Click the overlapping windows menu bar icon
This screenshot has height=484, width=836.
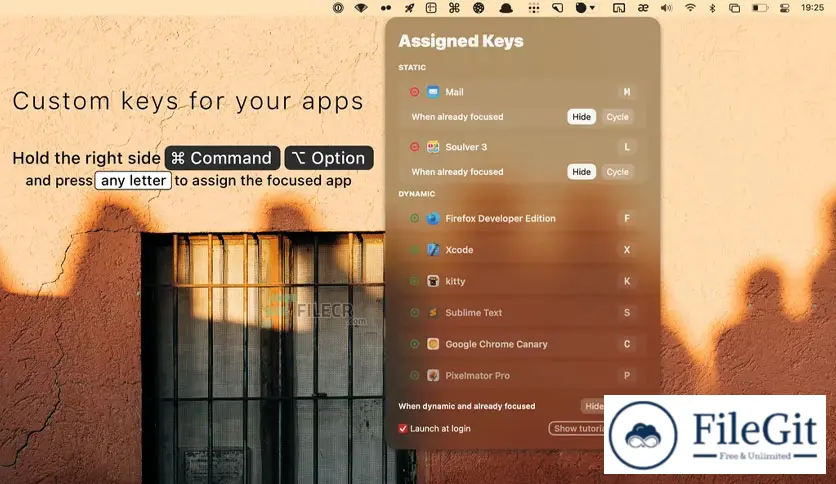(x=735, y=8)
